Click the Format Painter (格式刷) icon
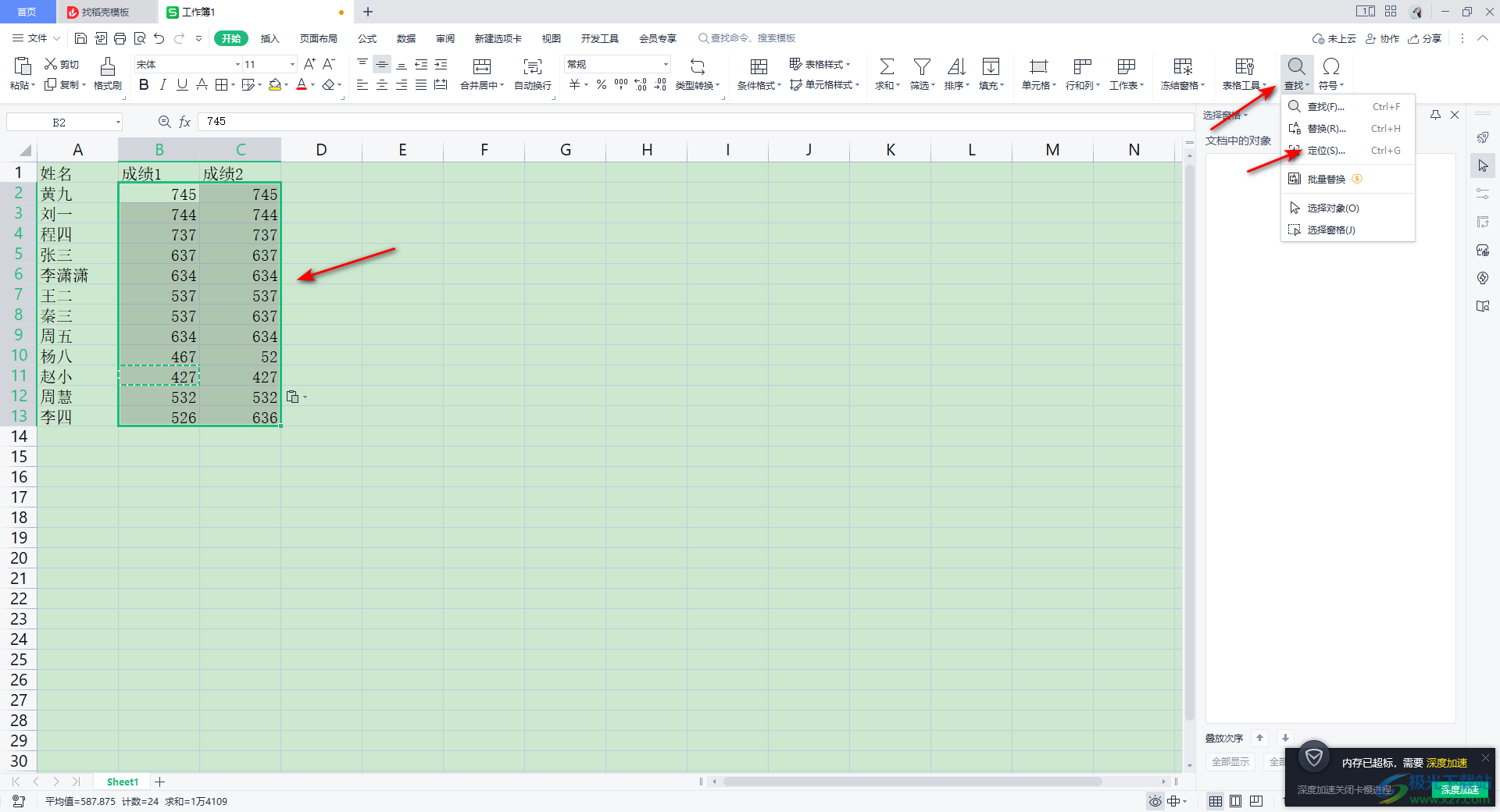 (x=108, y=73)
